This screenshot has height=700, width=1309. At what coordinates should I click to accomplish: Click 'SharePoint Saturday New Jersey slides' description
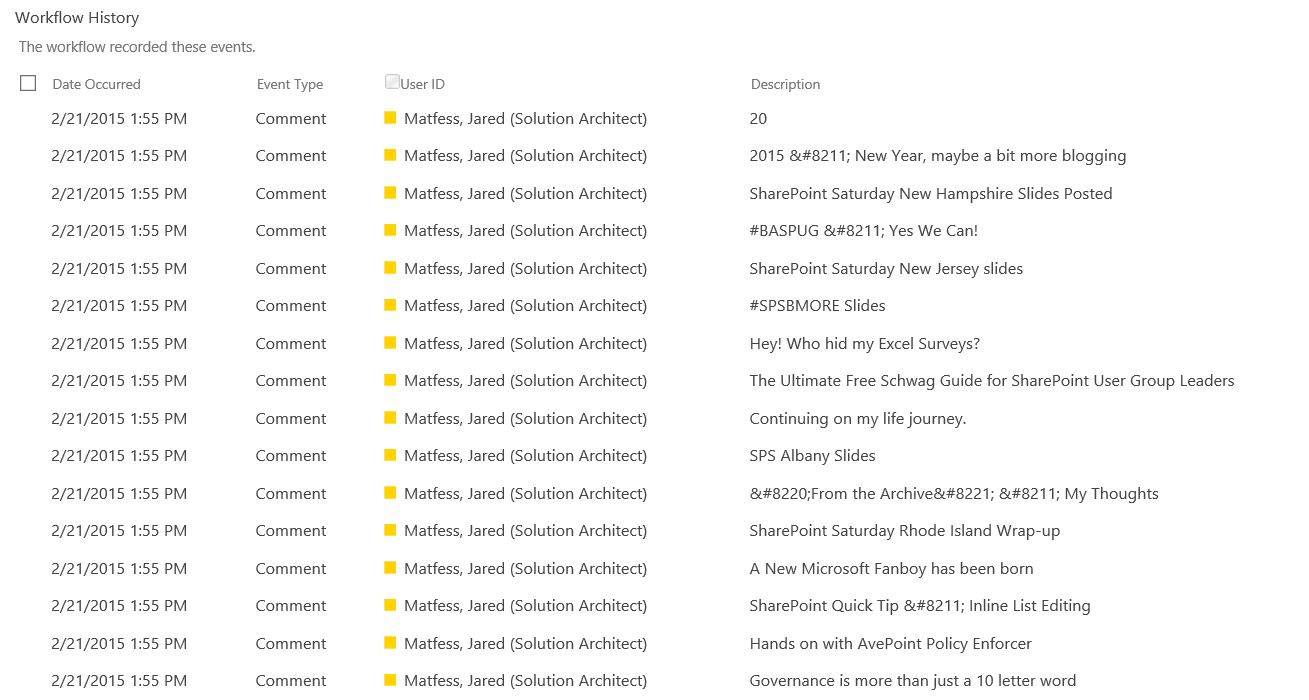(x=885, y=269)
